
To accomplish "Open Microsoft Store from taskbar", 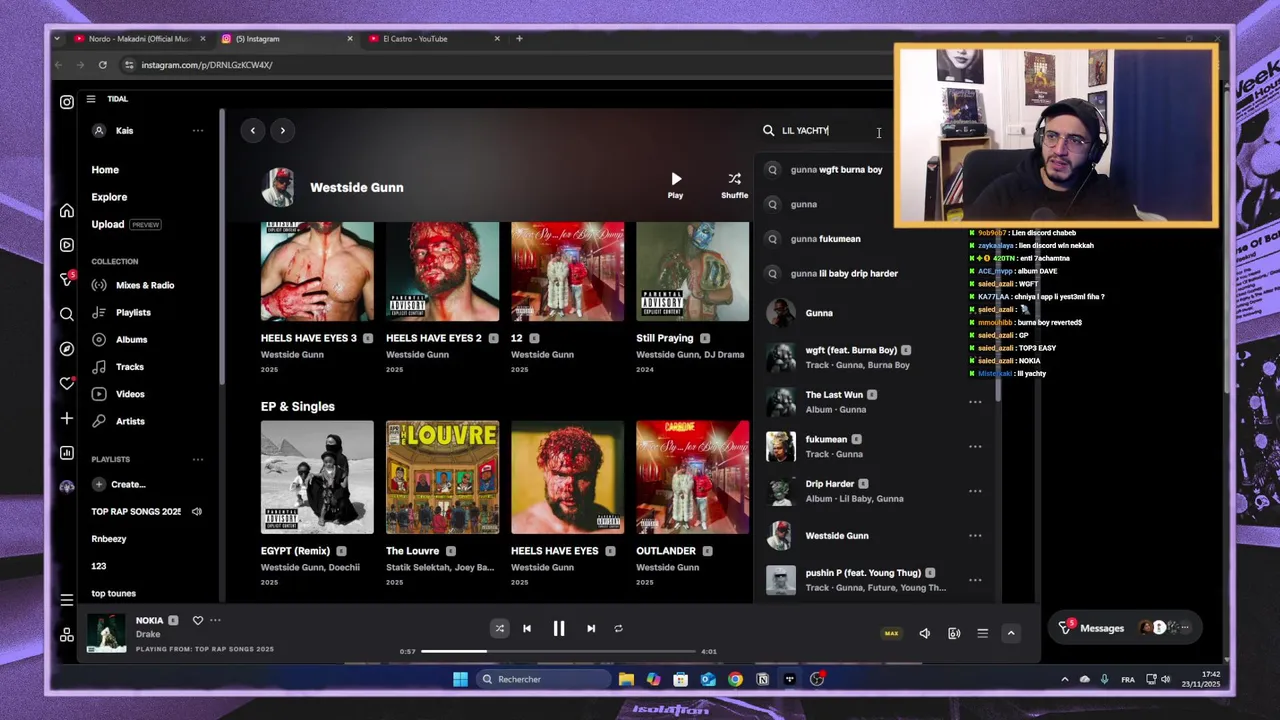I will (680, 679).
